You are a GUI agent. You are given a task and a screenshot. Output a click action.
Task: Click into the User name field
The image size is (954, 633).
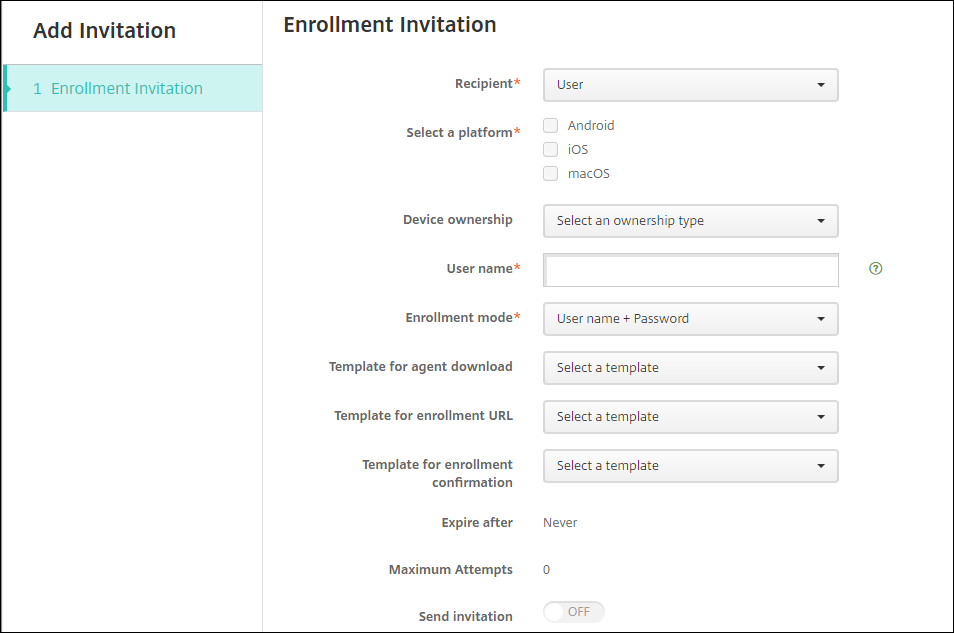[690, 270]
